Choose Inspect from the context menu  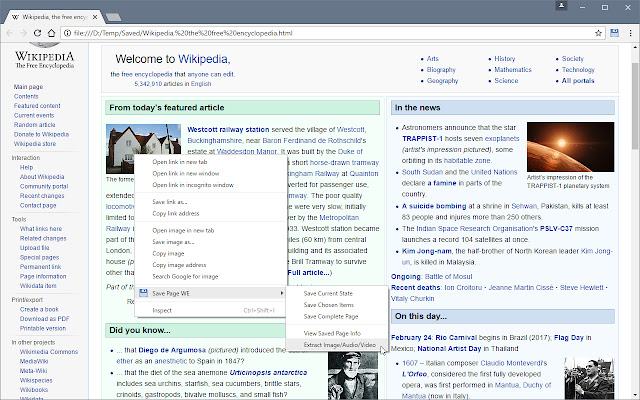pyautogui.click(x=162, y=310)
